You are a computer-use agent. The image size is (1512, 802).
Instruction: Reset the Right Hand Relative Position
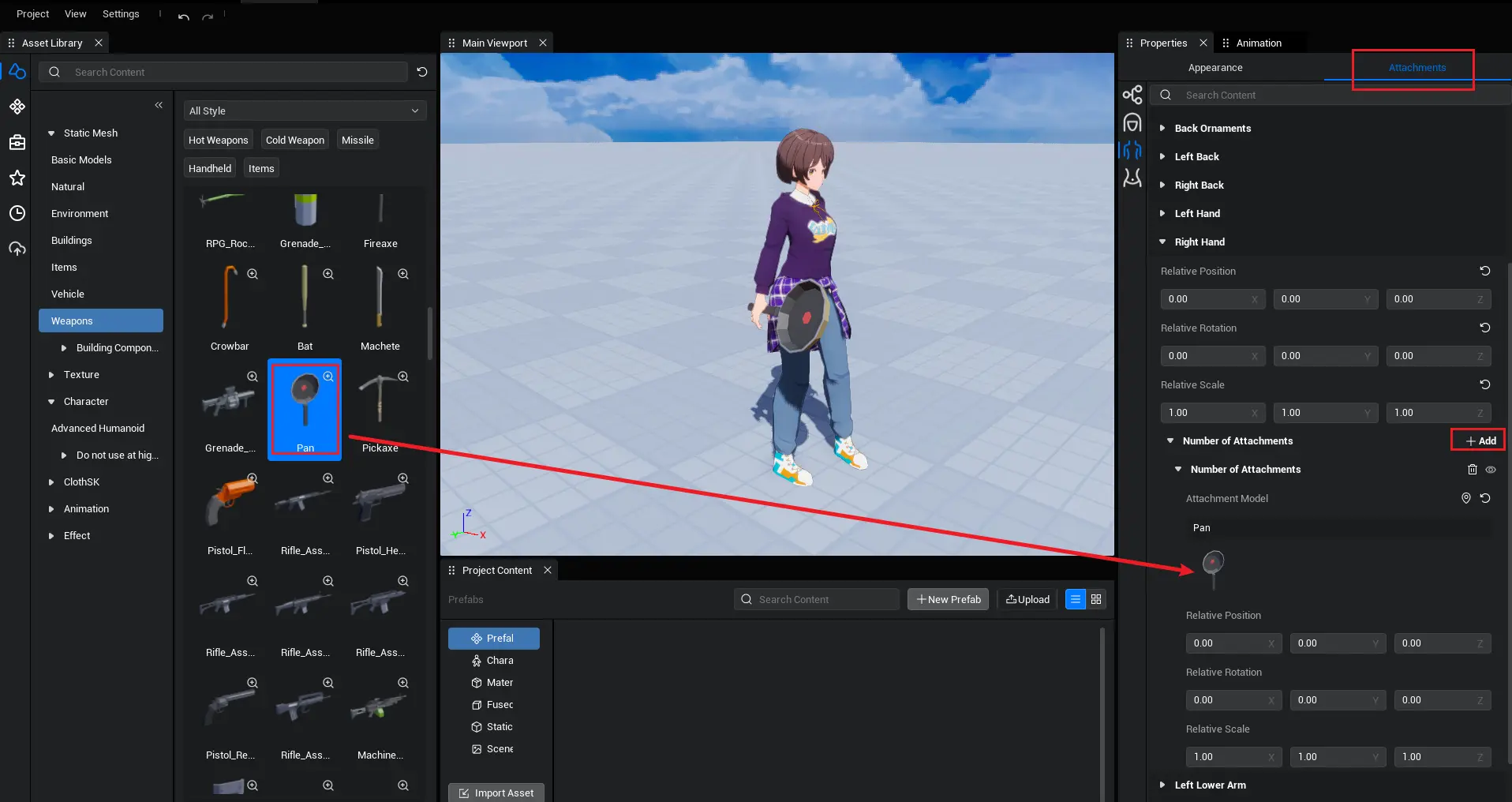1485,271
